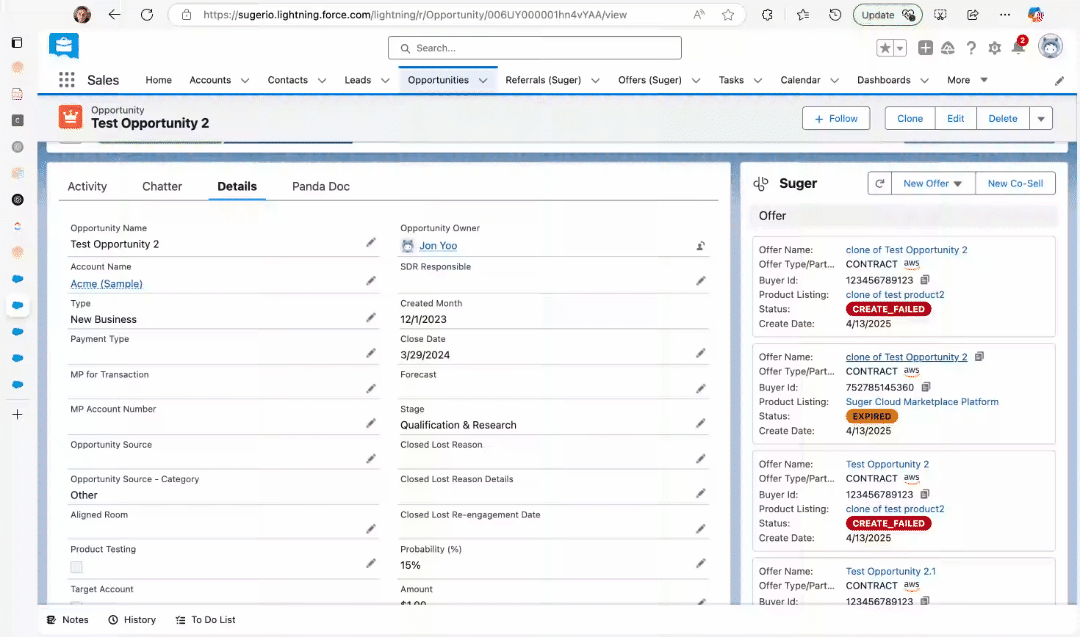Viewport: 1080px width, 637px height.
Task: Open History in the utility bar
Action: tap(132, 620)
